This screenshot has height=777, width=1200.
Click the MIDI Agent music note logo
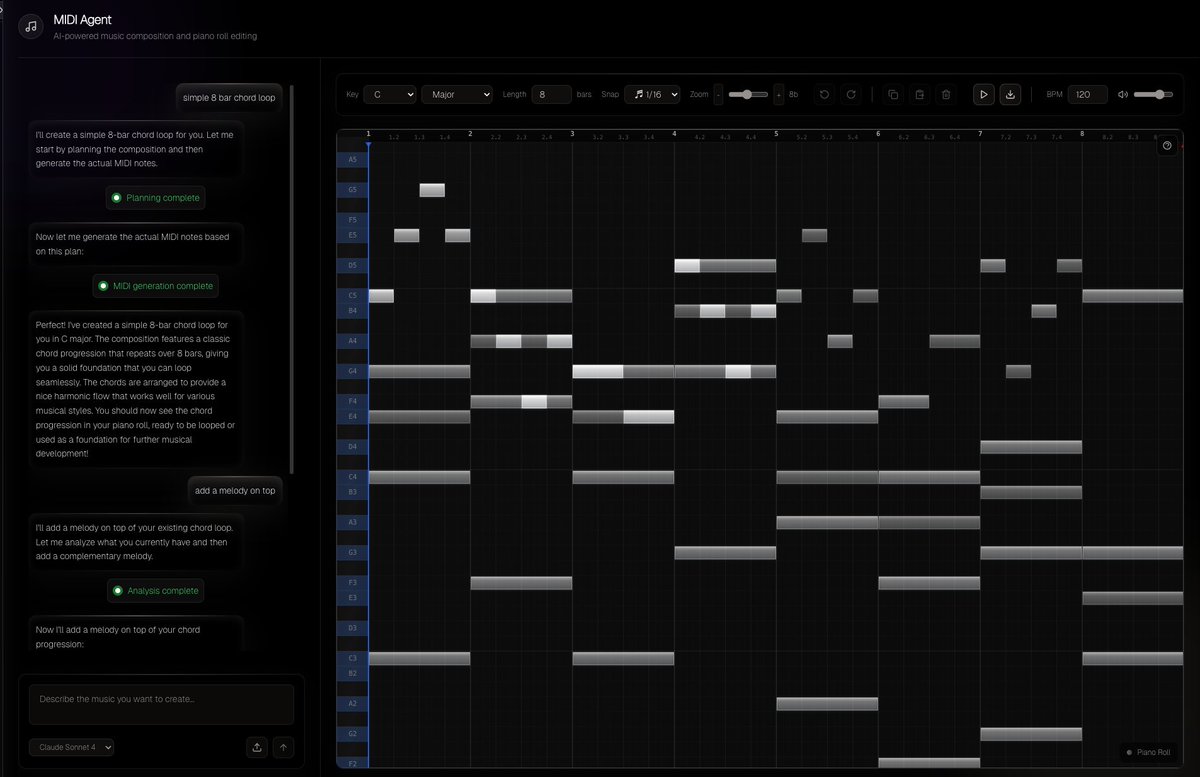click(x=31, y=26)
